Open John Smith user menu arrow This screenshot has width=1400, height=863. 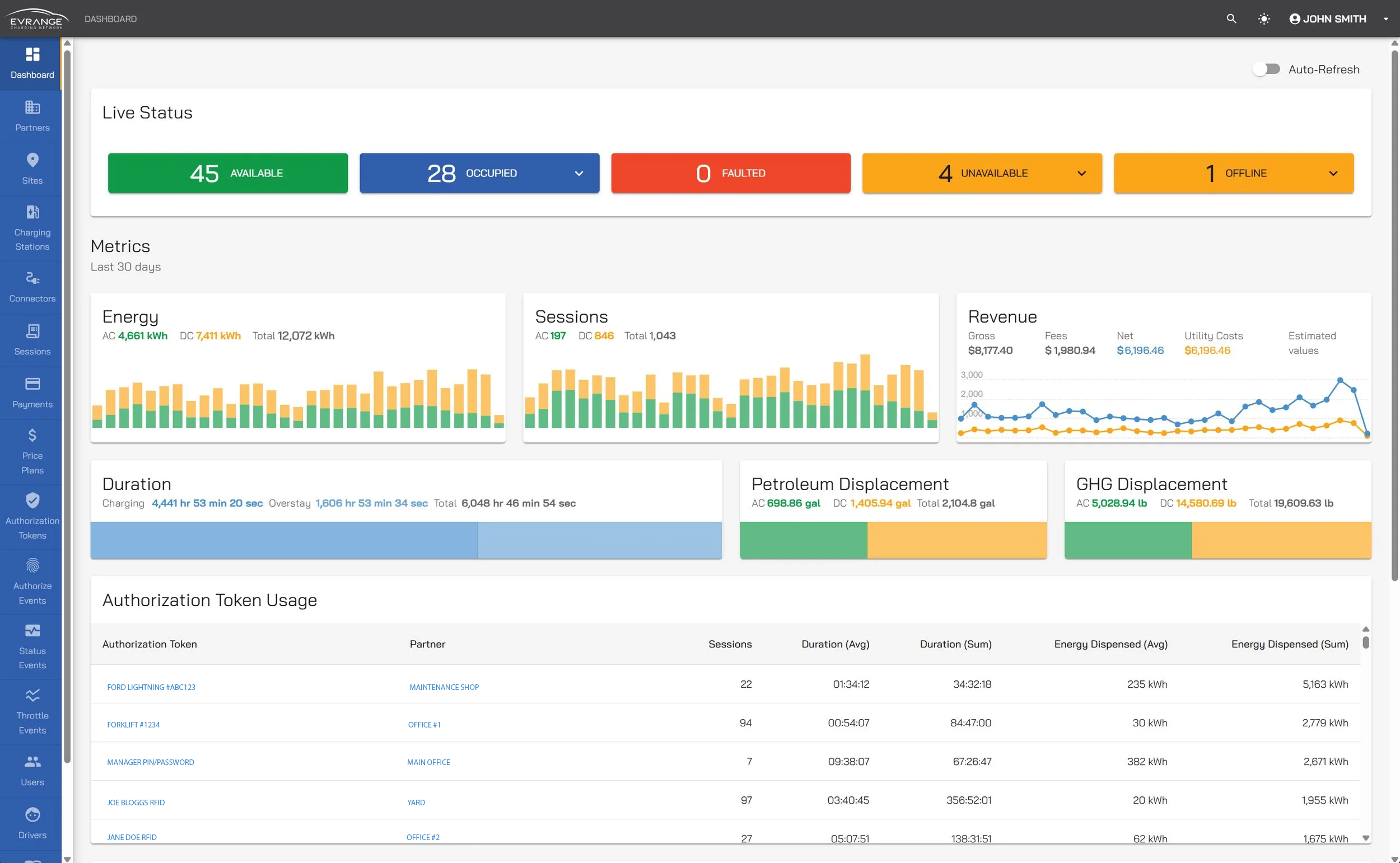coord(1385,19)
